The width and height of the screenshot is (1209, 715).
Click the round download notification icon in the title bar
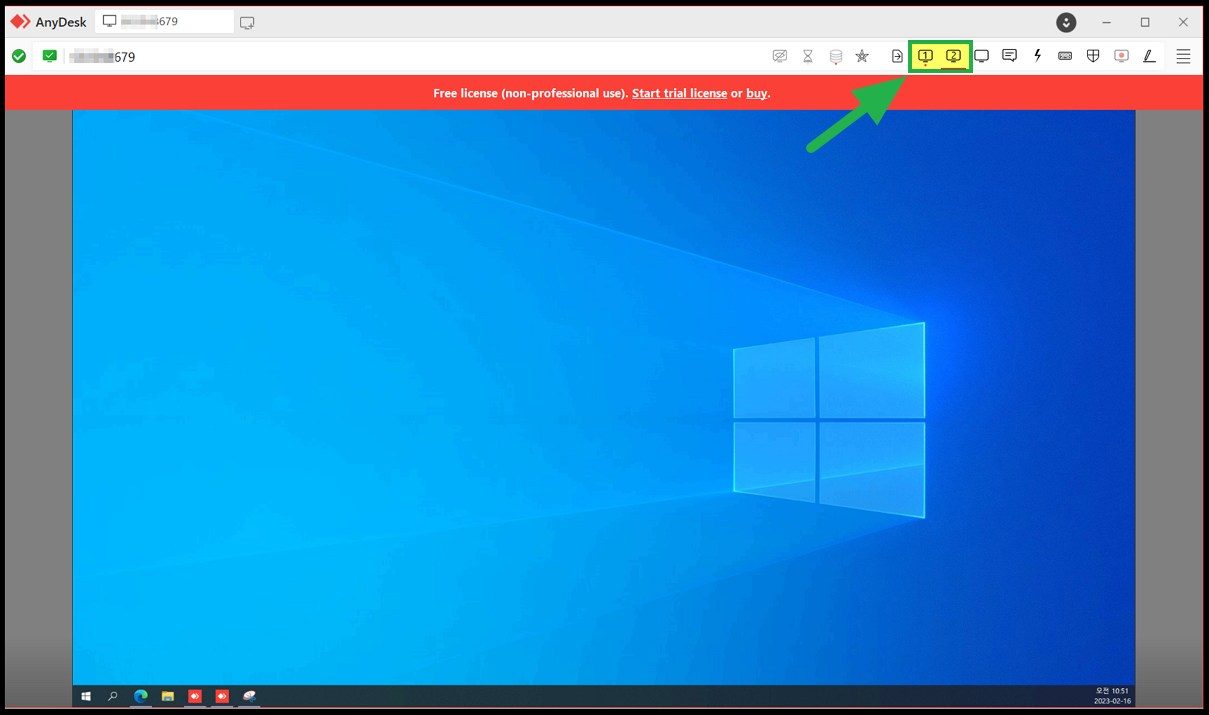[1067, 22]
